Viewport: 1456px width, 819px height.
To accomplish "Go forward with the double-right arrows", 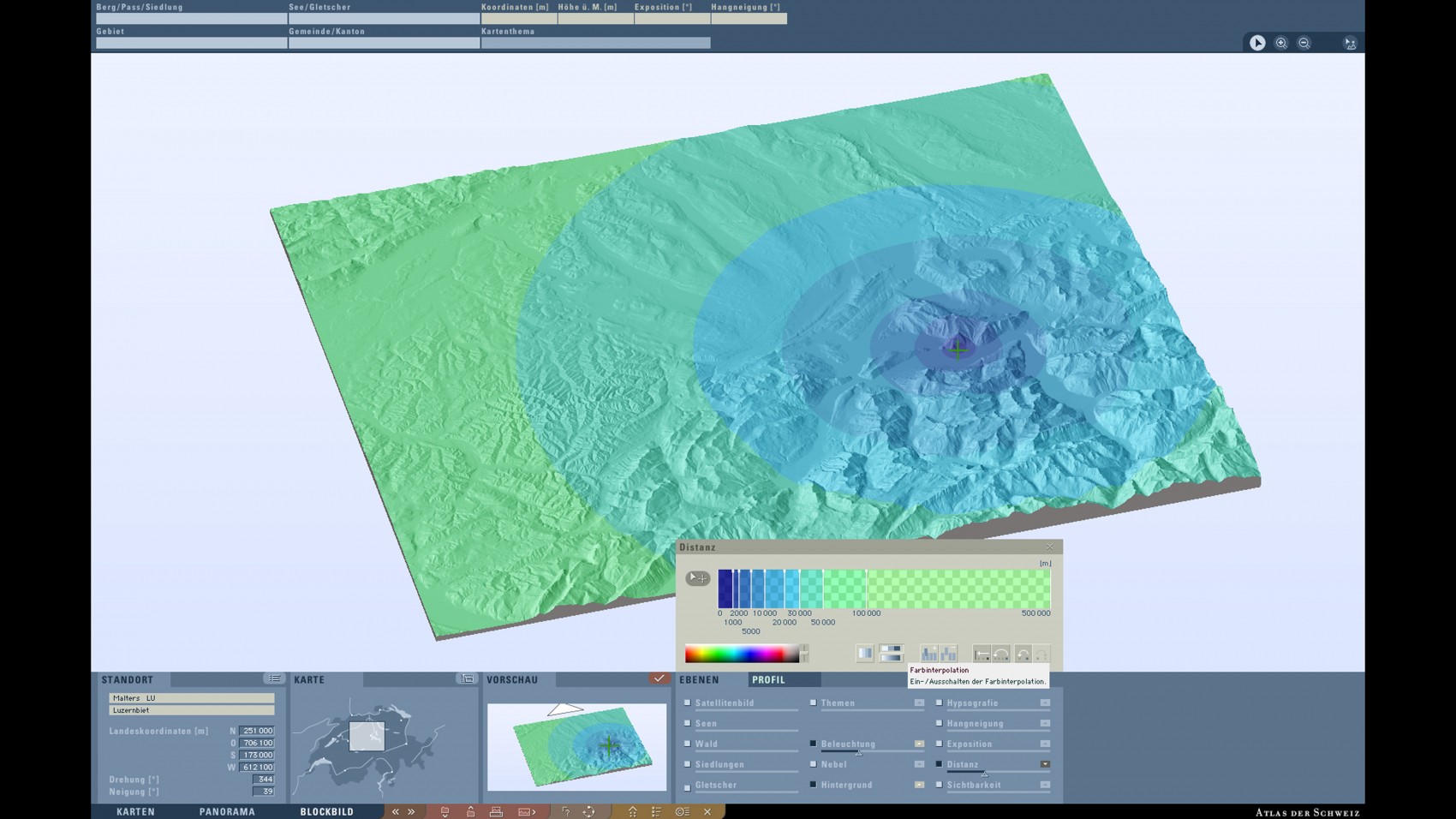I will pyautogui.click(x=411, y=811).
